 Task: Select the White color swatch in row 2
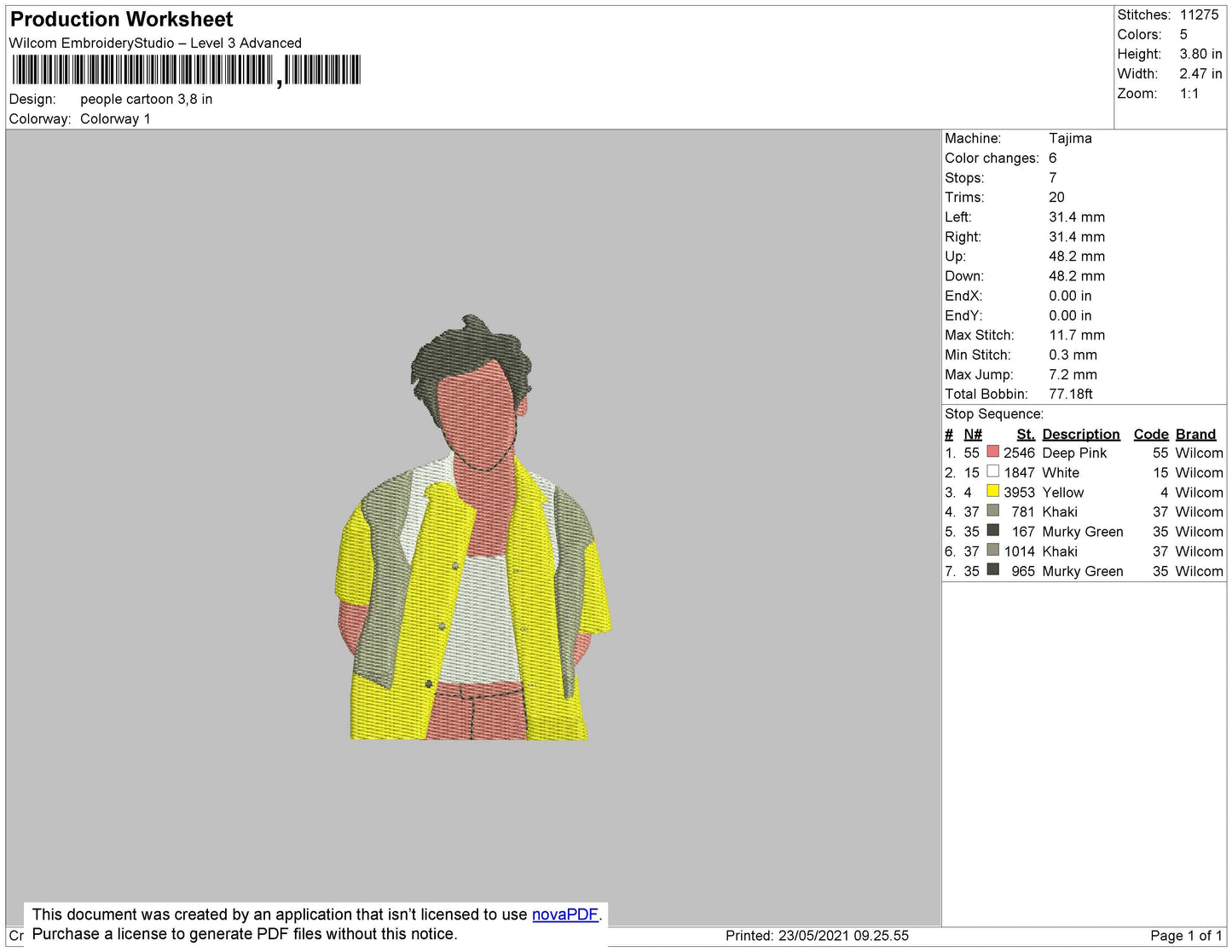(992, 471)
